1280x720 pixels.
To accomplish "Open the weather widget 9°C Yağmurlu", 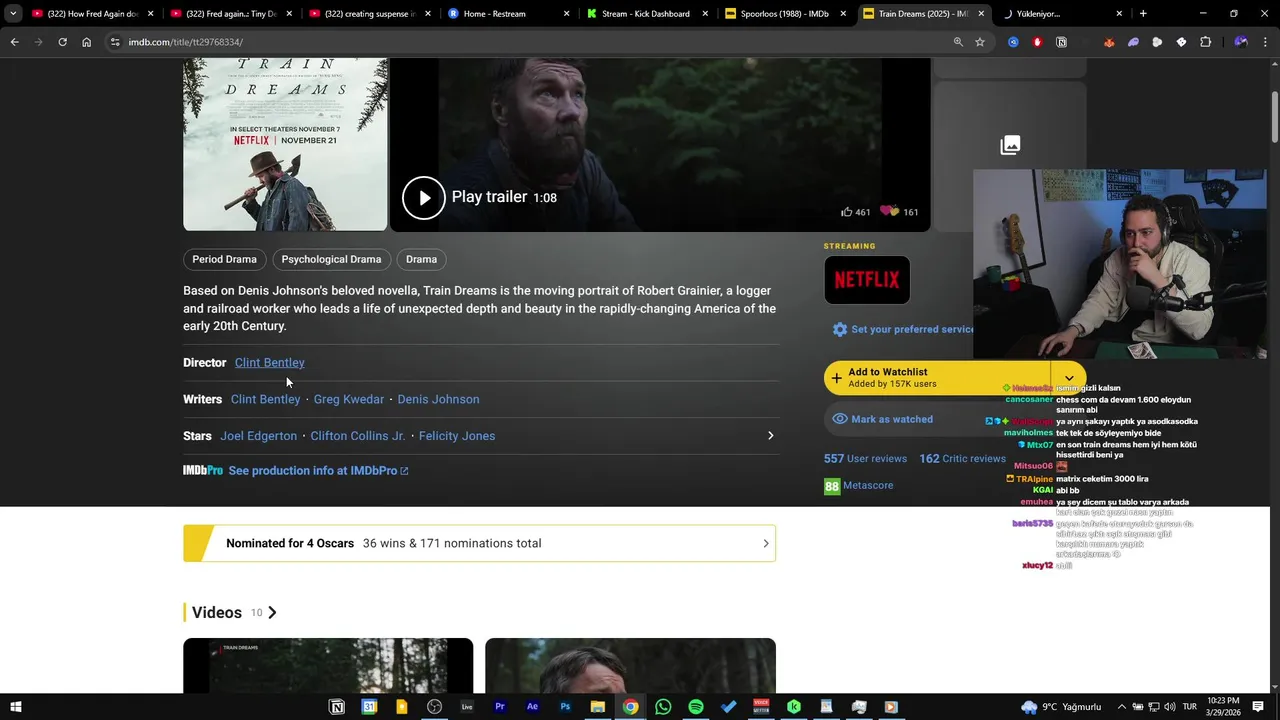I will click(1061, 707).
